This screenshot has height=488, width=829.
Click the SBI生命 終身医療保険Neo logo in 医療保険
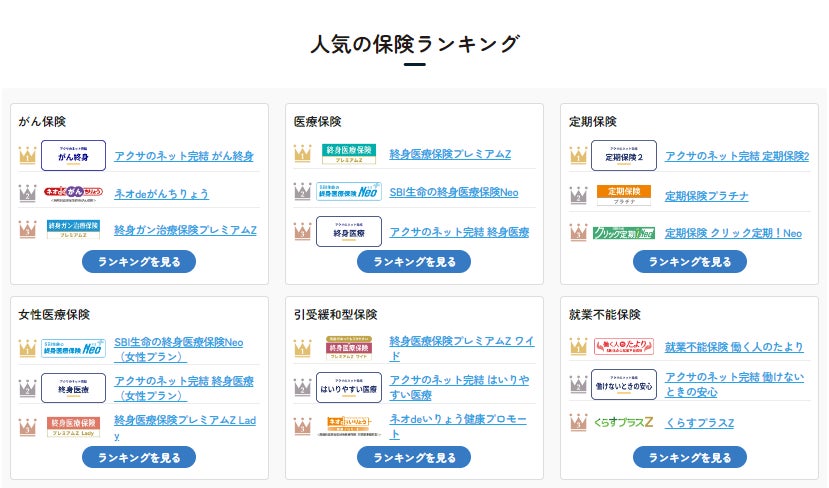tap(349, 192)
